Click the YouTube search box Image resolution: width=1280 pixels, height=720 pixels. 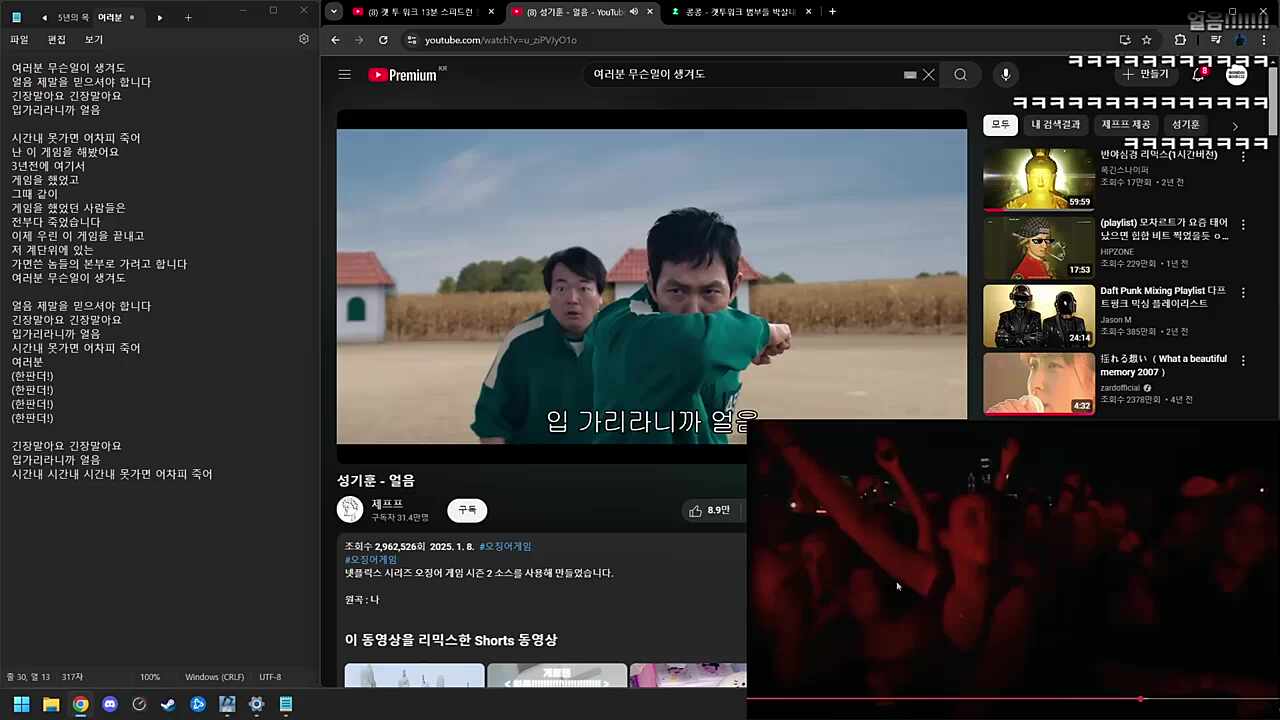point(745,74)
